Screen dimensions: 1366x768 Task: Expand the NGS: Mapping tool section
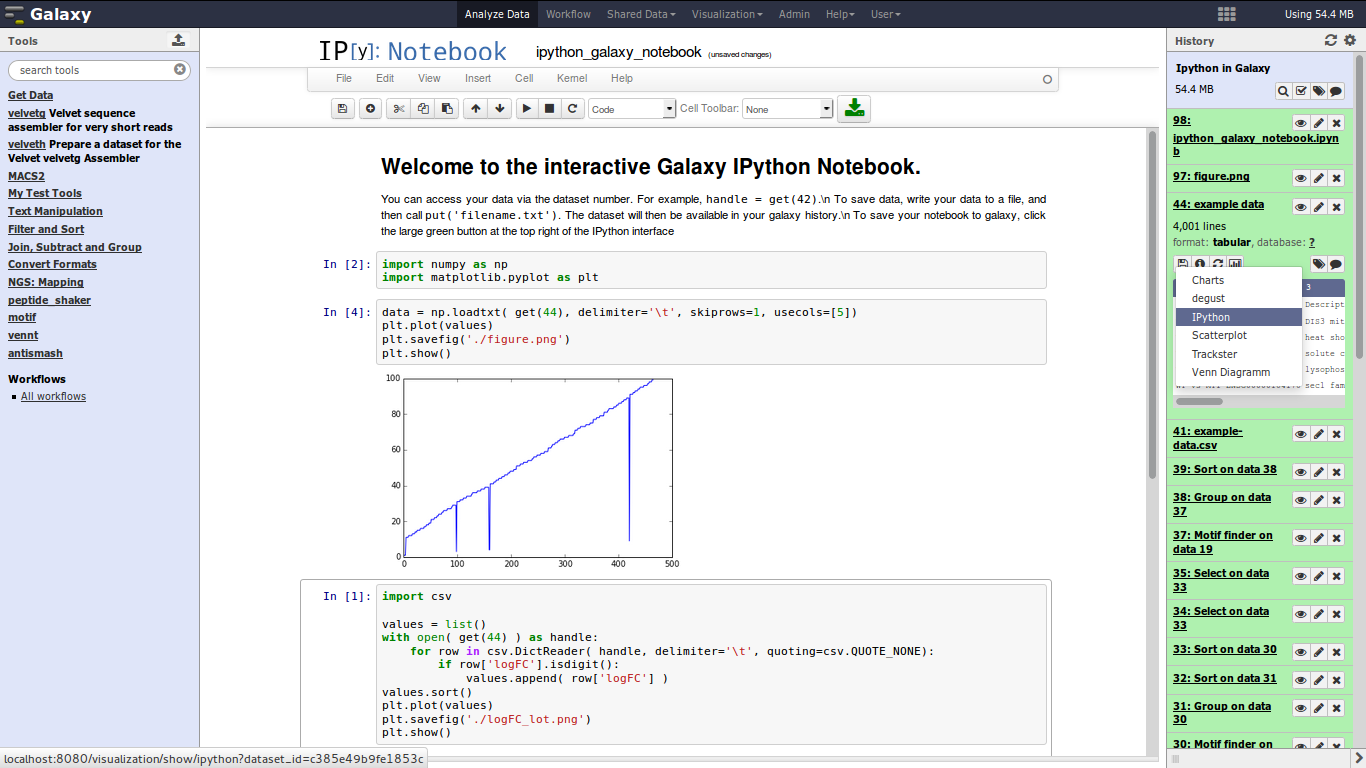[x=46, y=282]
